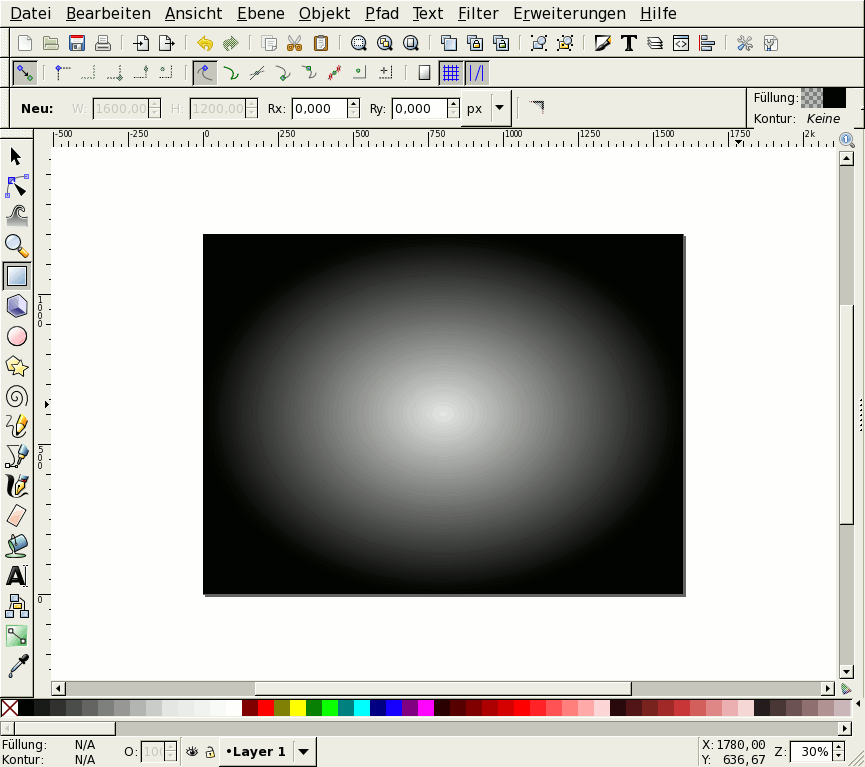
Task: Toggle layer visibility eye icon
Action: pos(191,751)
